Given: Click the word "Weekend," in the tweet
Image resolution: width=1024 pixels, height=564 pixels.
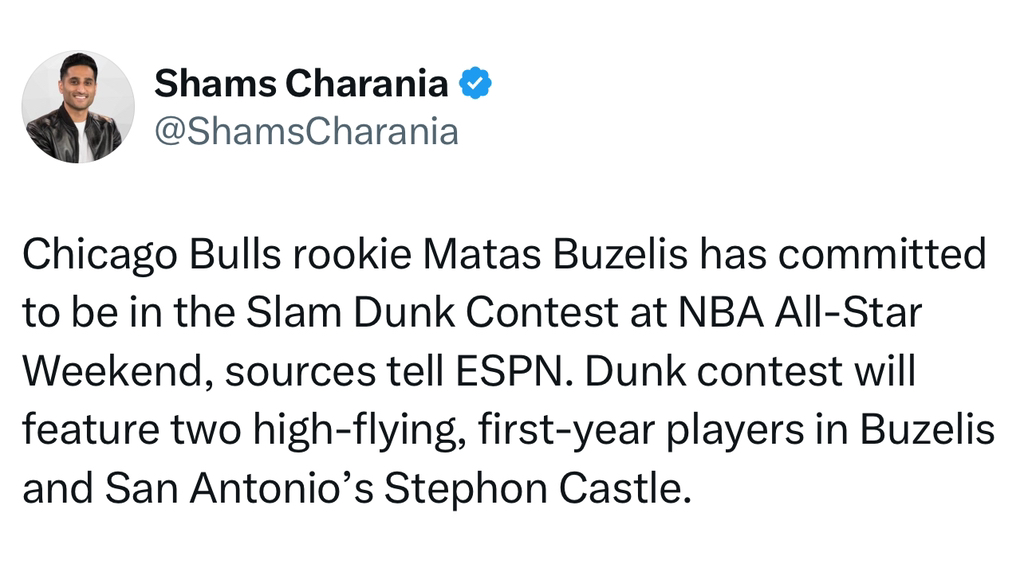Looking at the screenshot, I should tap(116, 371).
